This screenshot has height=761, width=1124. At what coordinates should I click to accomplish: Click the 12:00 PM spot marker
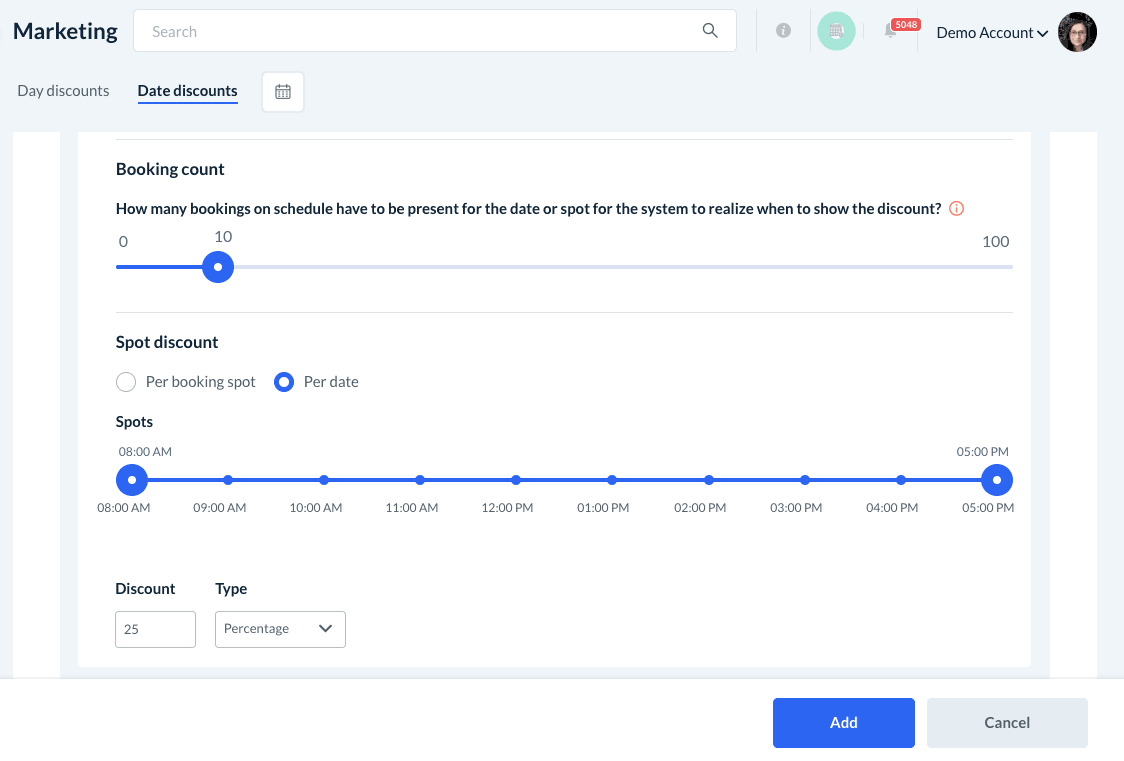(516, 480)
